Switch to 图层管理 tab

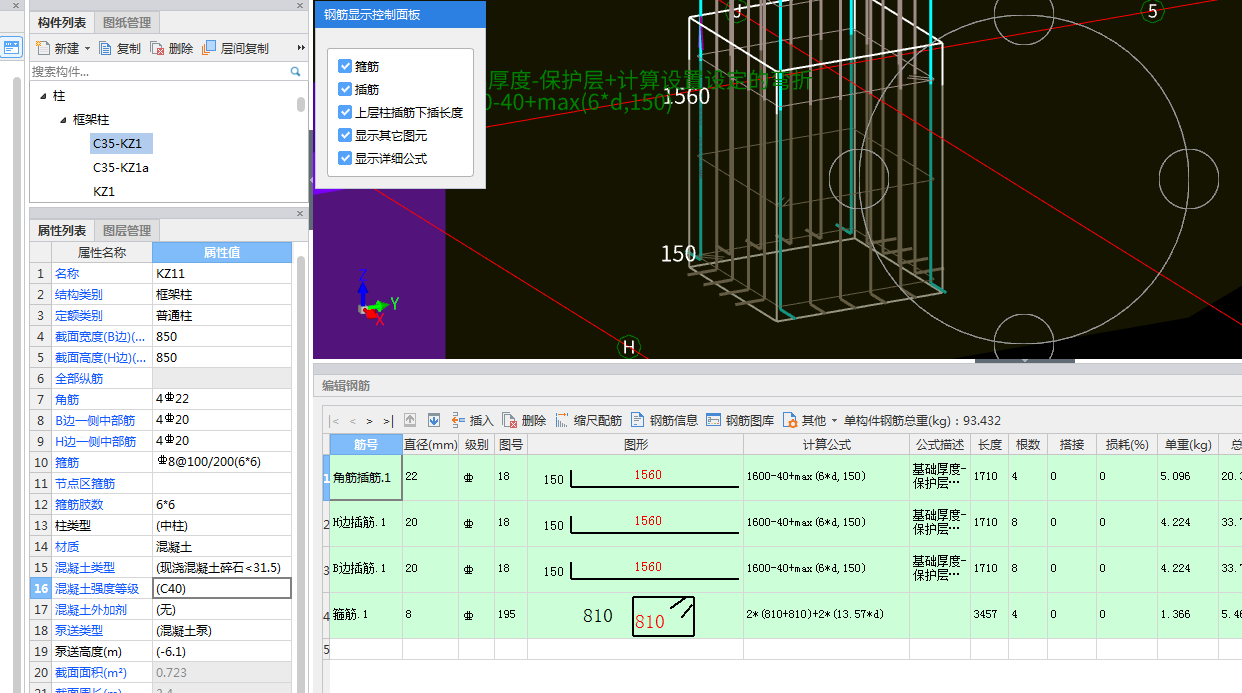pos(126,230)
